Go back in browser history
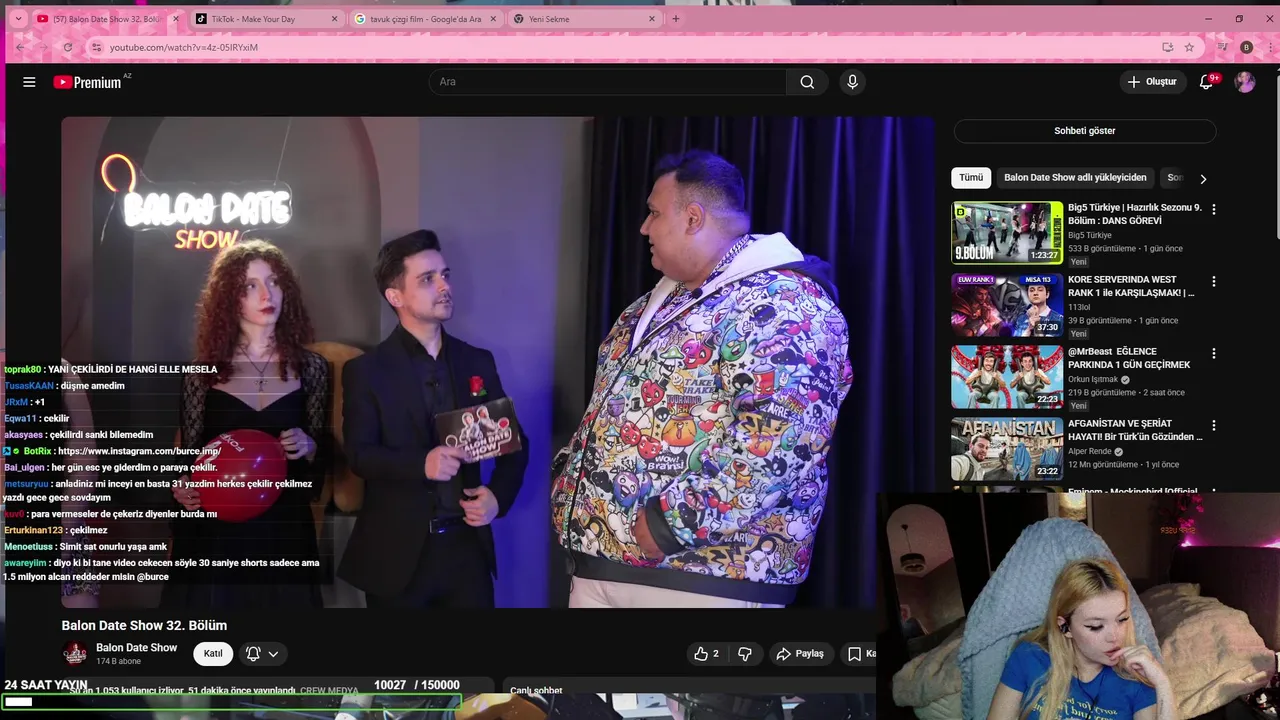Screen dimensions: 1280x720 [19, 47]
